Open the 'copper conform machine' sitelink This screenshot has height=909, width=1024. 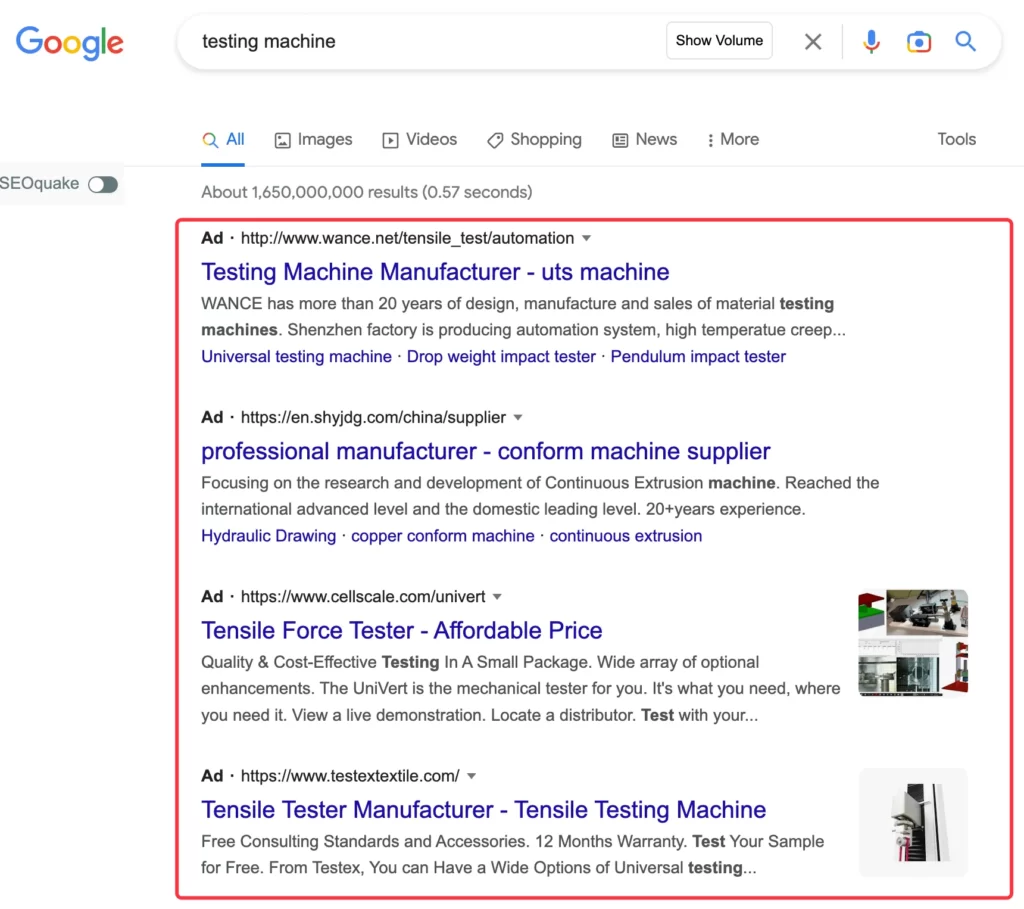pyautogui.click(x=443, y=536)
